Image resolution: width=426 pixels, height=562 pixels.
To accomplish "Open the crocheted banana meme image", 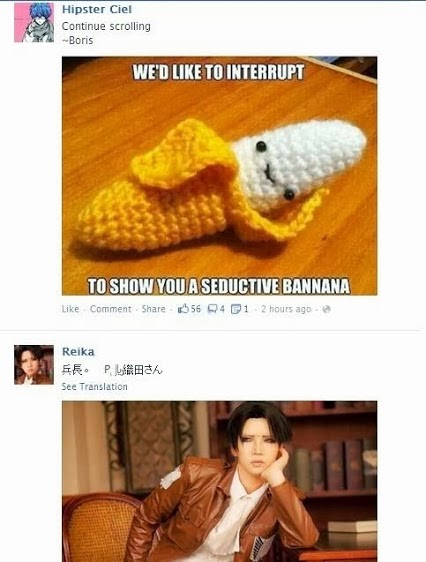I will [219, 176].
